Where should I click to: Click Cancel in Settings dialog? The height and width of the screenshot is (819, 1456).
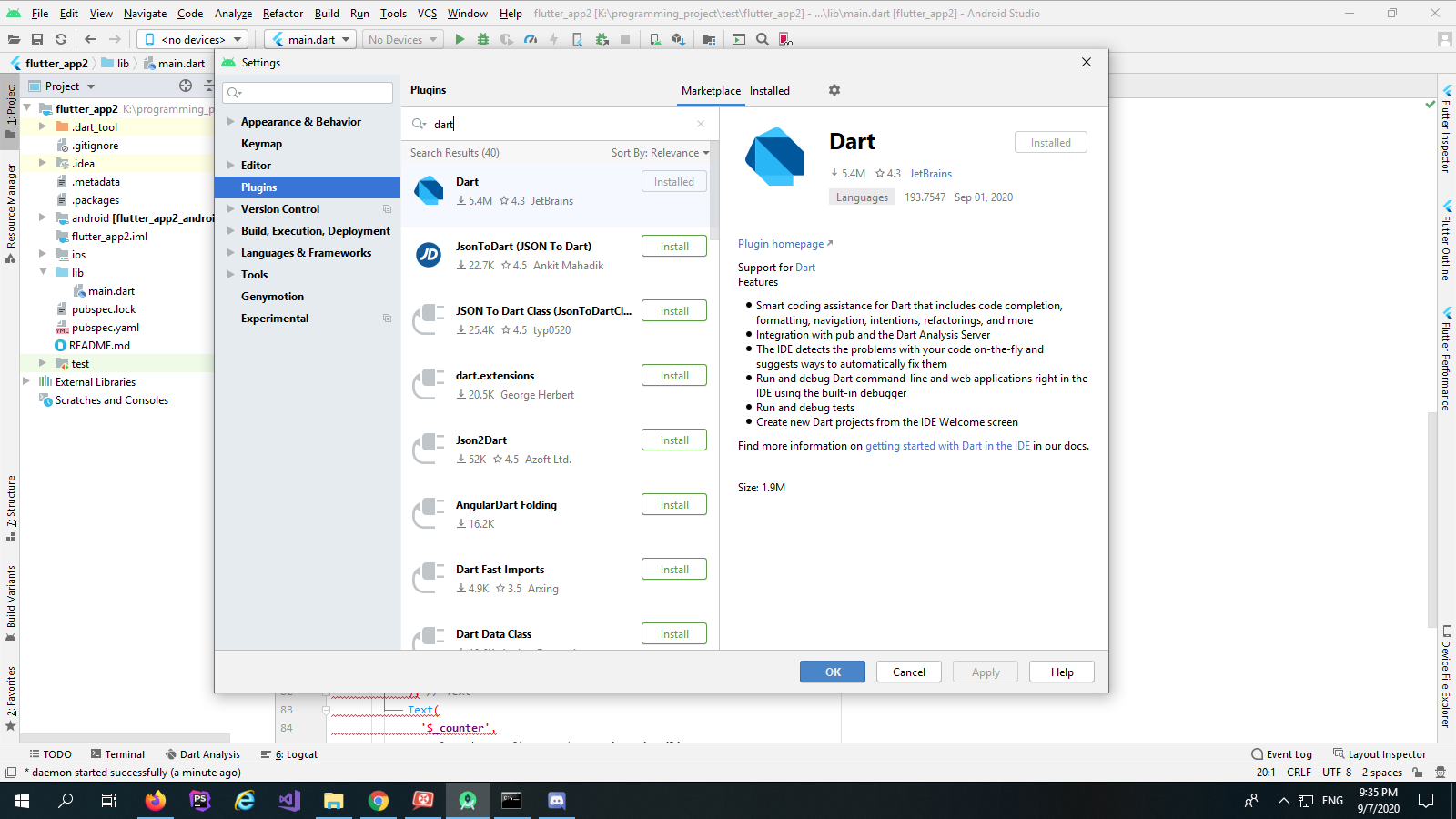pyautogui.click(x=909, y=672)
